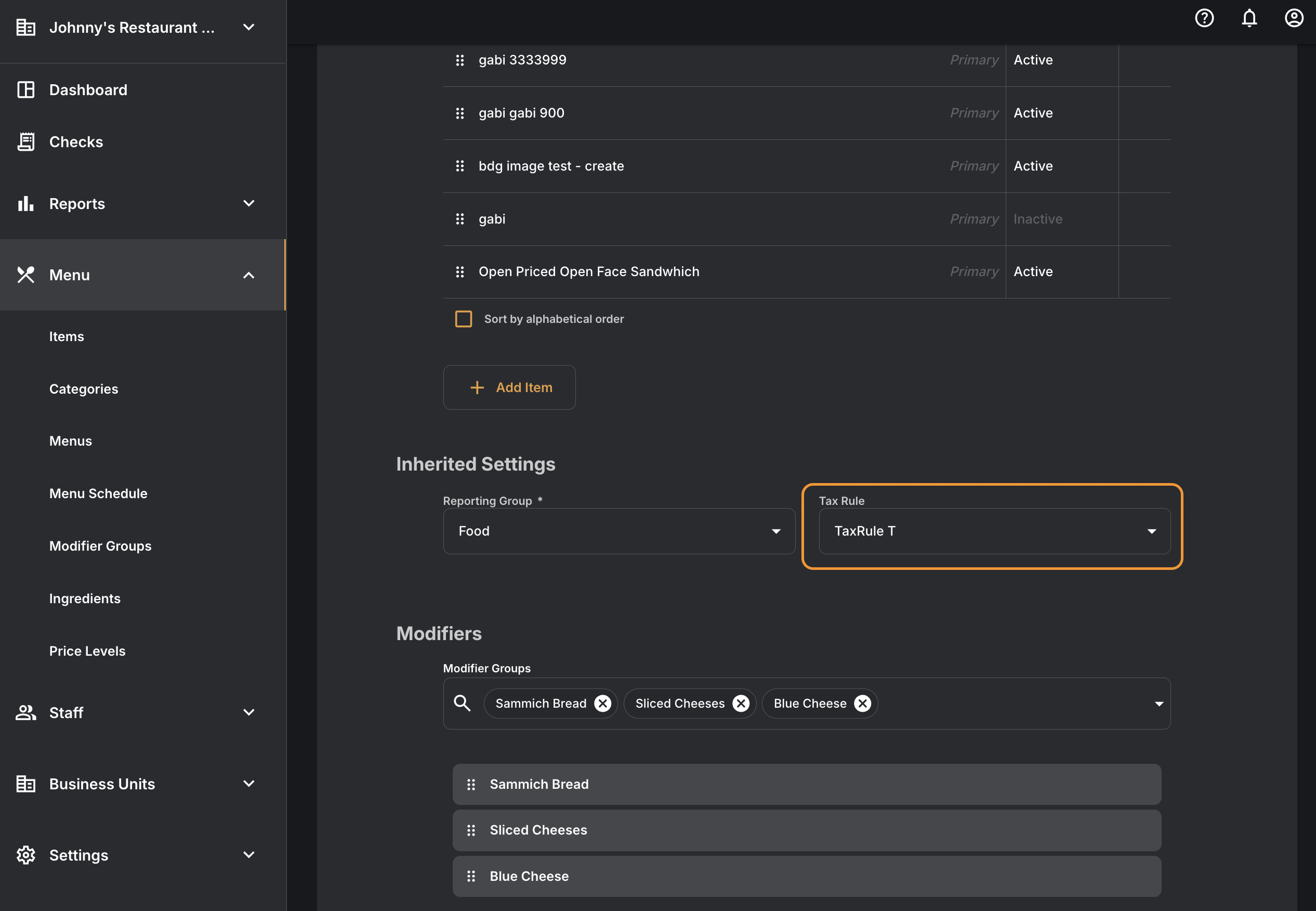Image resolution: width=1316 pixels, height=911 pixels.
Task: Click the drag handle for bdg image test - create
Action: click(460, 166)
